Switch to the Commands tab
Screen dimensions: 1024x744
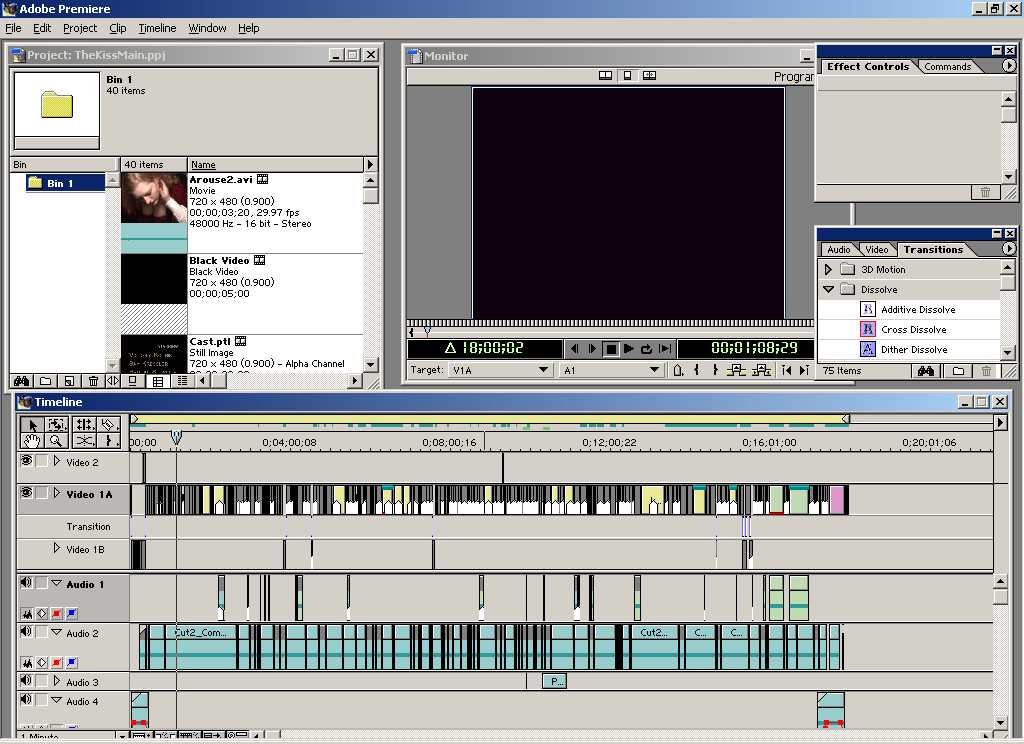click(x=947, y=67)
